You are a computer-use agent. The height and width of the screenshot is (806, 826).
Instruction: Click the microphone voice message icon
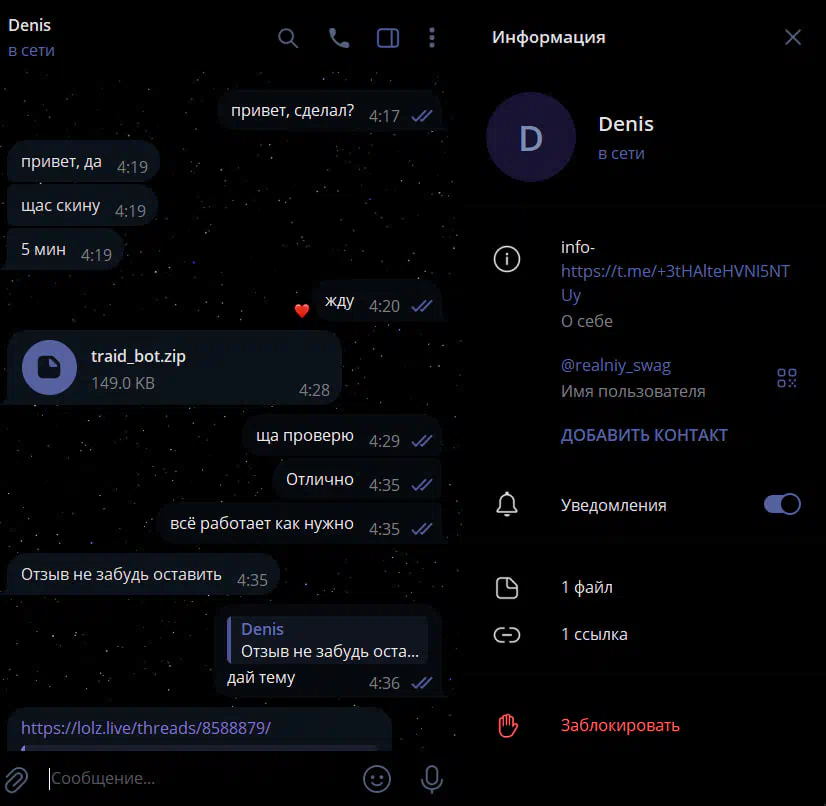pyautogui.click(x=431, y=779)
